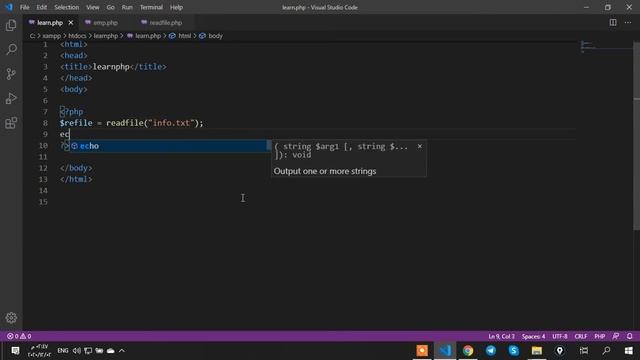The width and height of the screenshot is (640, 360).
Task: Click the xampp breadcrumb segment
Action: (51, 36)
